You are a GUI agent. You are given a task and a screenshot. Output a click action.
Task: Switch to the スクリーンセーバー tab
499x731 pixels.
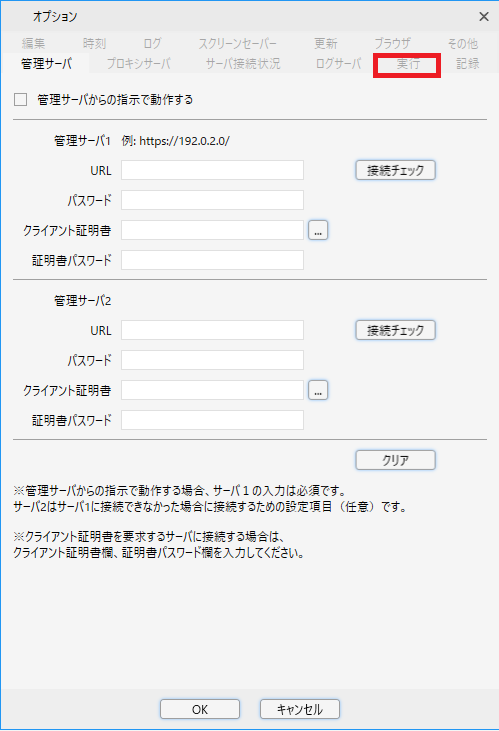pos(238,44)
